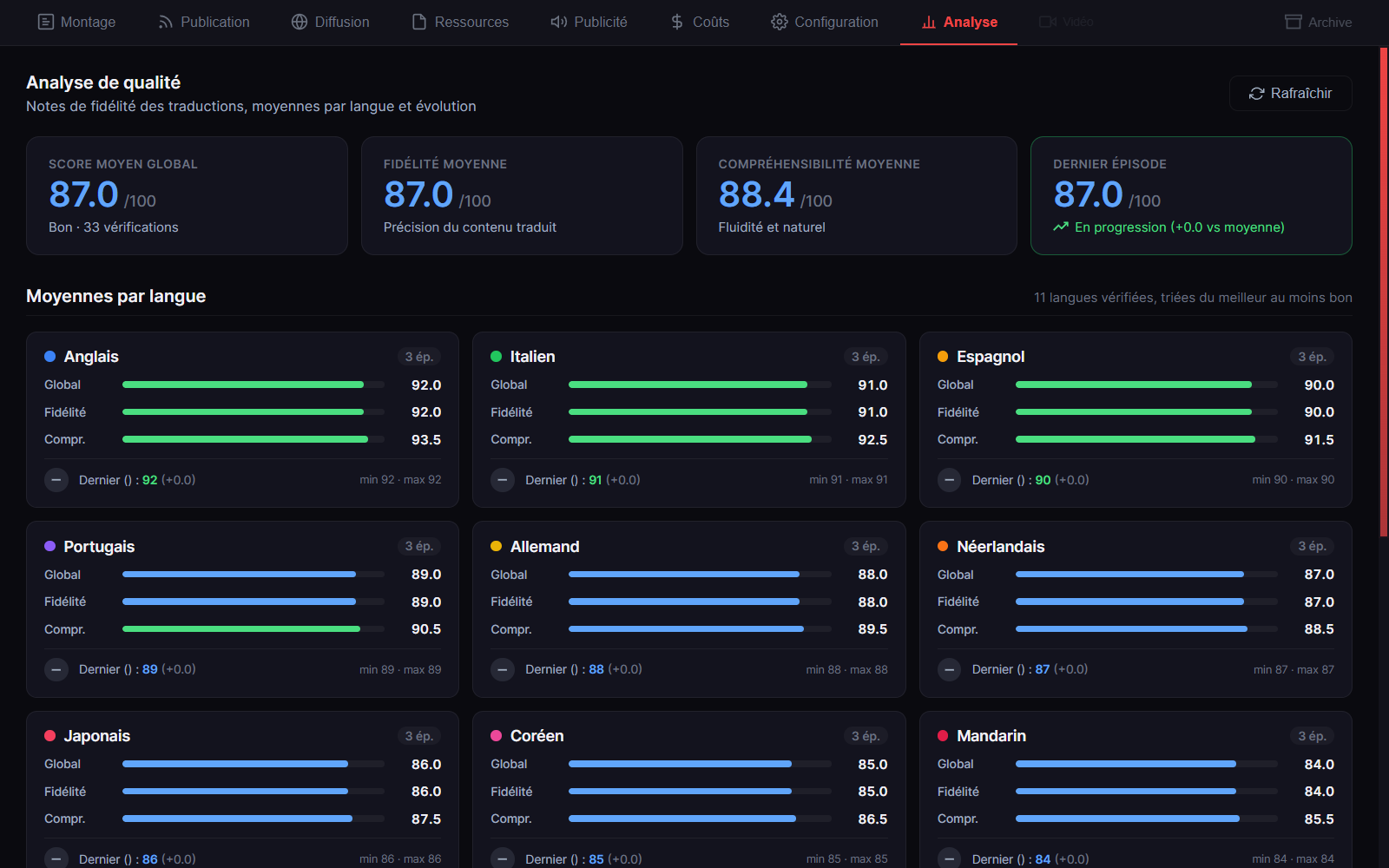Click the "Dernier () : 90" text in Espagnol
The width and height of the screenshot is (1389, 868).
[x=1011, y=480]
